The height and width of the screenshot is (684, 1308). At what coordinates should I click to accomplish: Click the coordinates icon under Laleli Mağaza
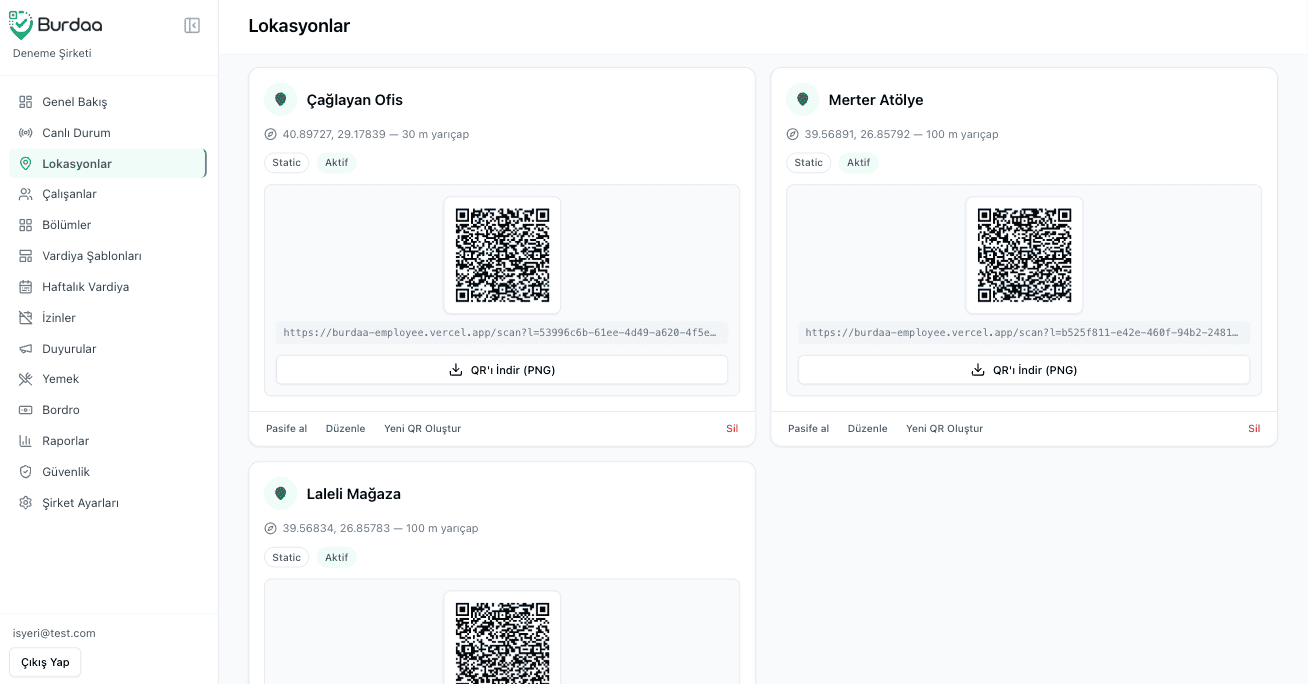(x=270, y=528)
